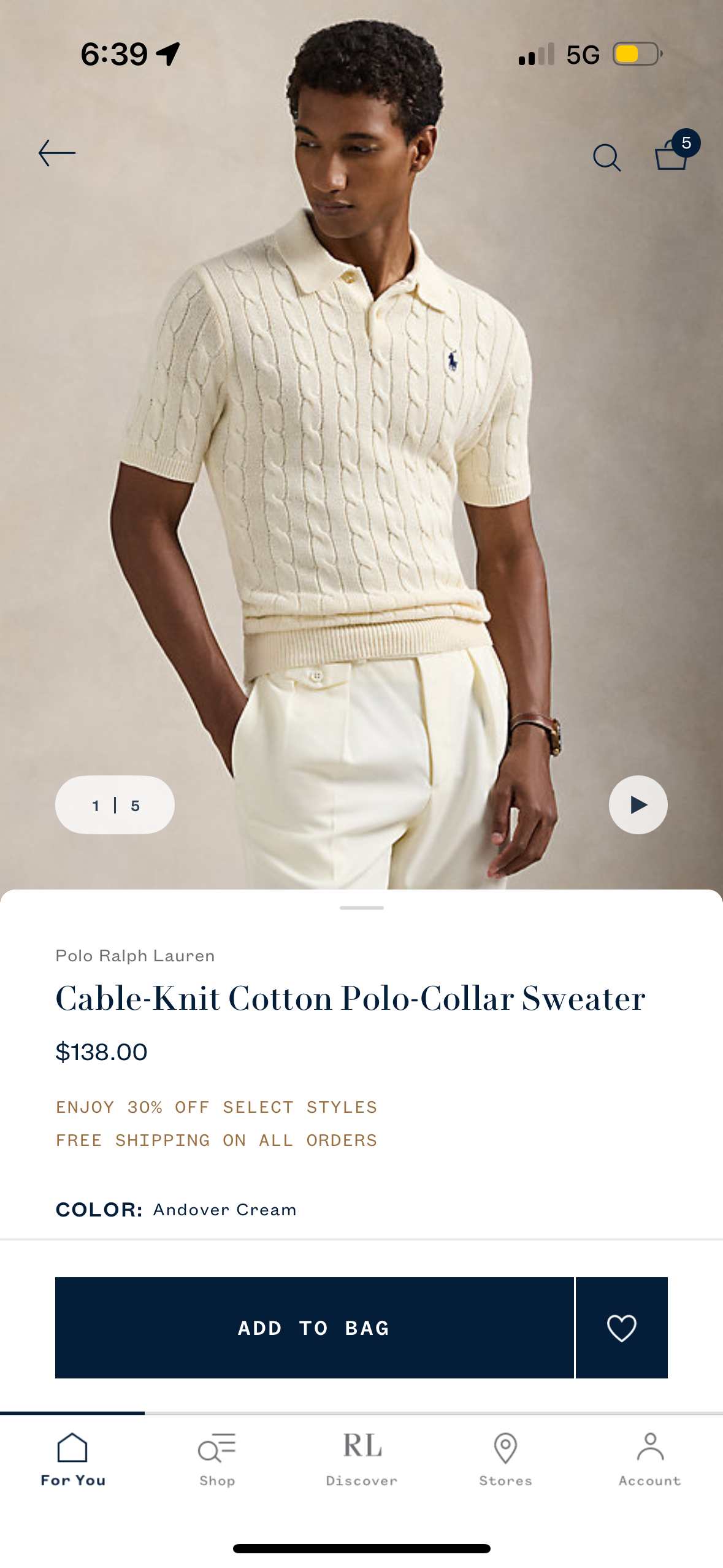The image size is (723, 1568).
Task: Switch to the For You tab
Action: click(x=72, y=1460)
